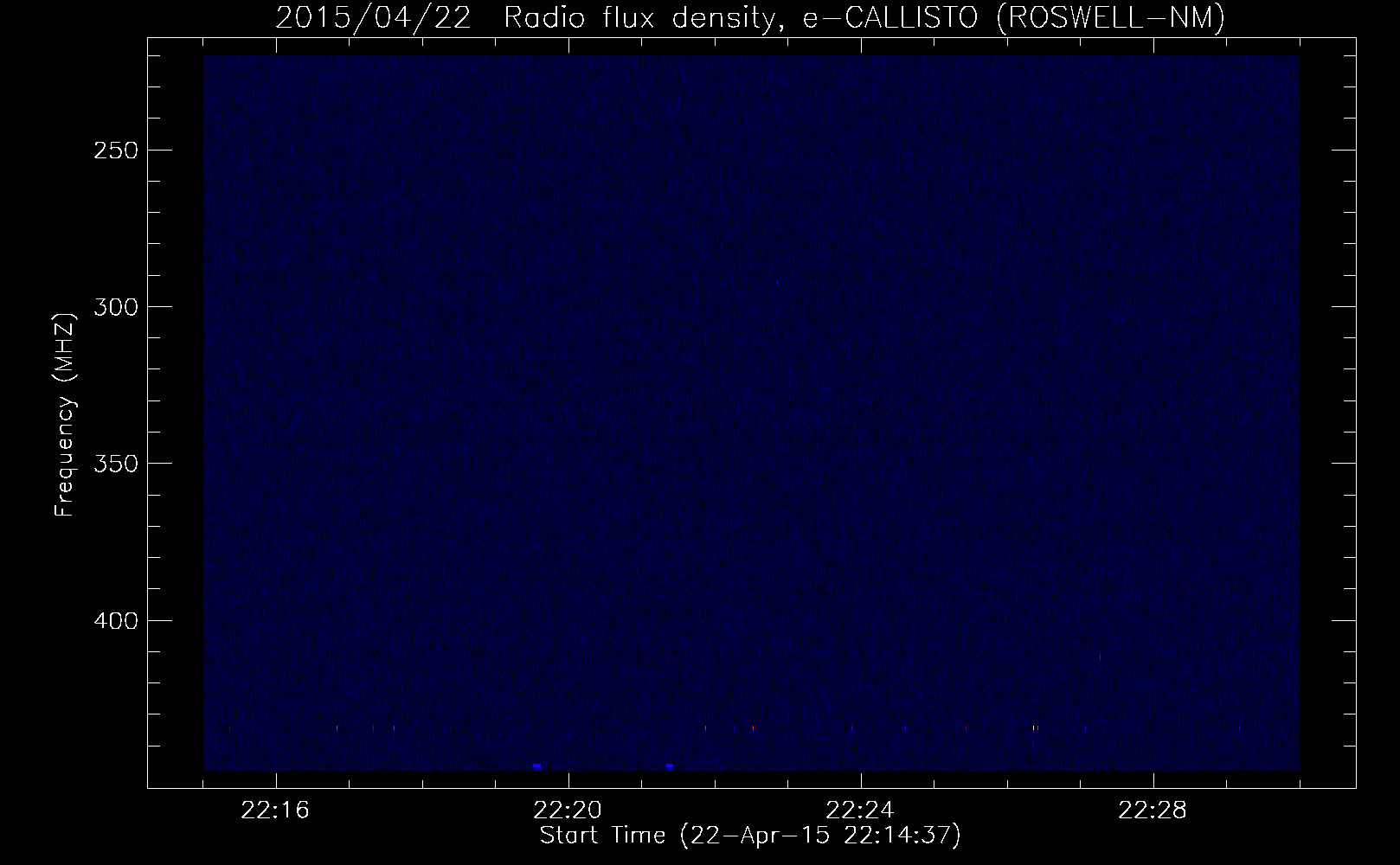1400x865 pixels.
Task: Click the 22:16 time tick label
Action: (x=276, y=811)
